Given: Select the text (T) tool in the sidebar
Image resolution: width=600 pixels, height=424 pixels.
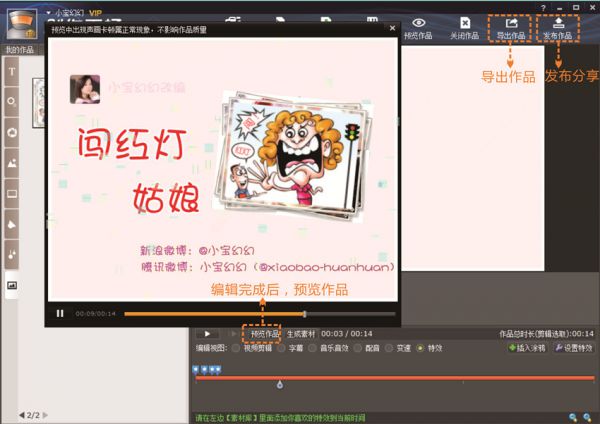Looking at the screenshot, I should coord(12,72).
